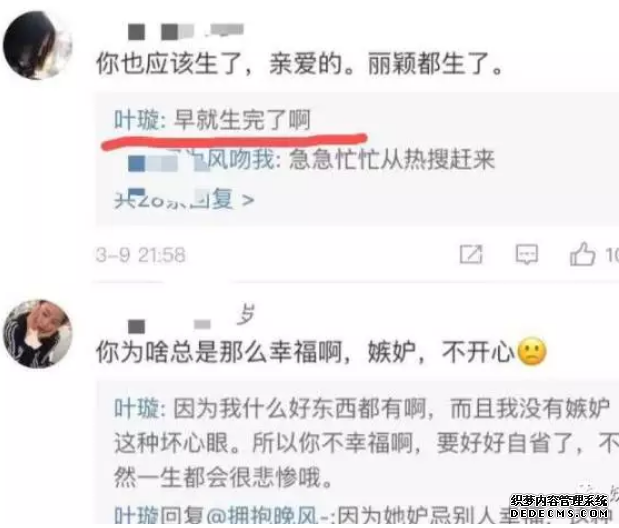Open 叶璇 profile in second thread

[x=137, y=408]
